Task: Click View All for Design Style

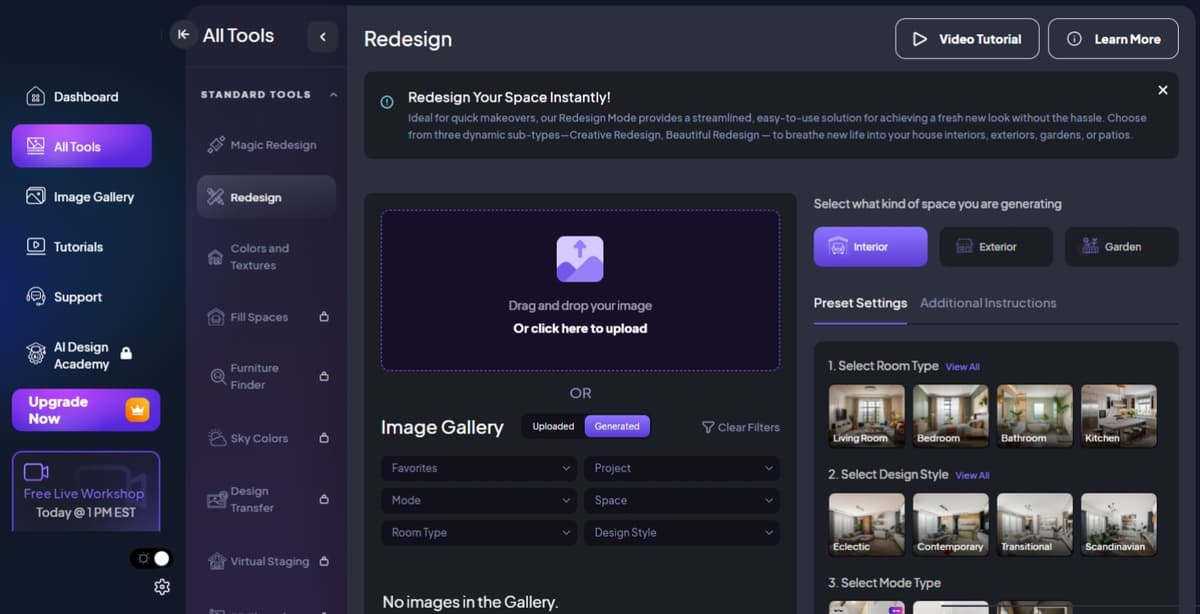Action: coord(972,476)
